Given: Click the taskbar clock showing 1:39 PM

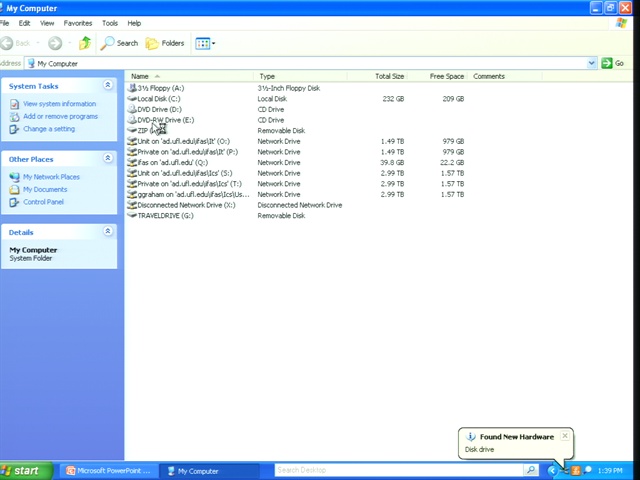Looking at the screenshot, I should pyautogui.click(x=610, y=471).
